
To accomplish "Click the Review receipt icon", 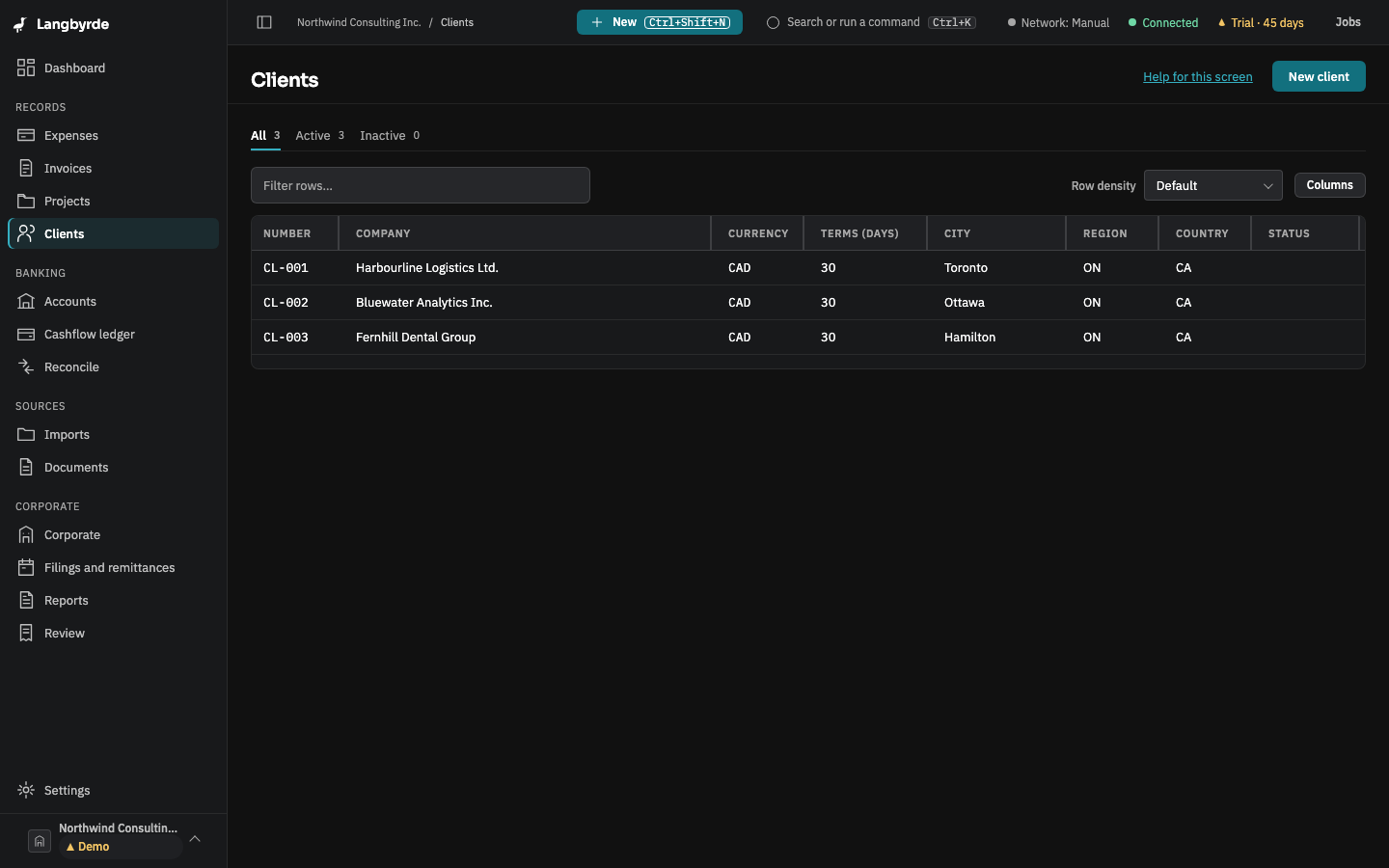I will point(26,633).
